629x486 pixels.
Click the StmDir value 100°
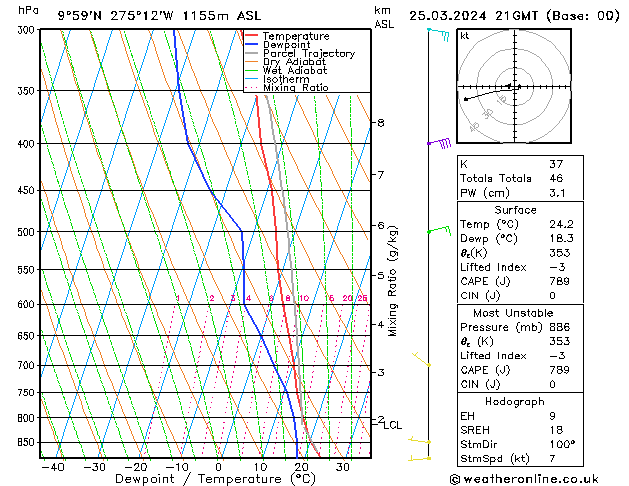pos(562,445)
